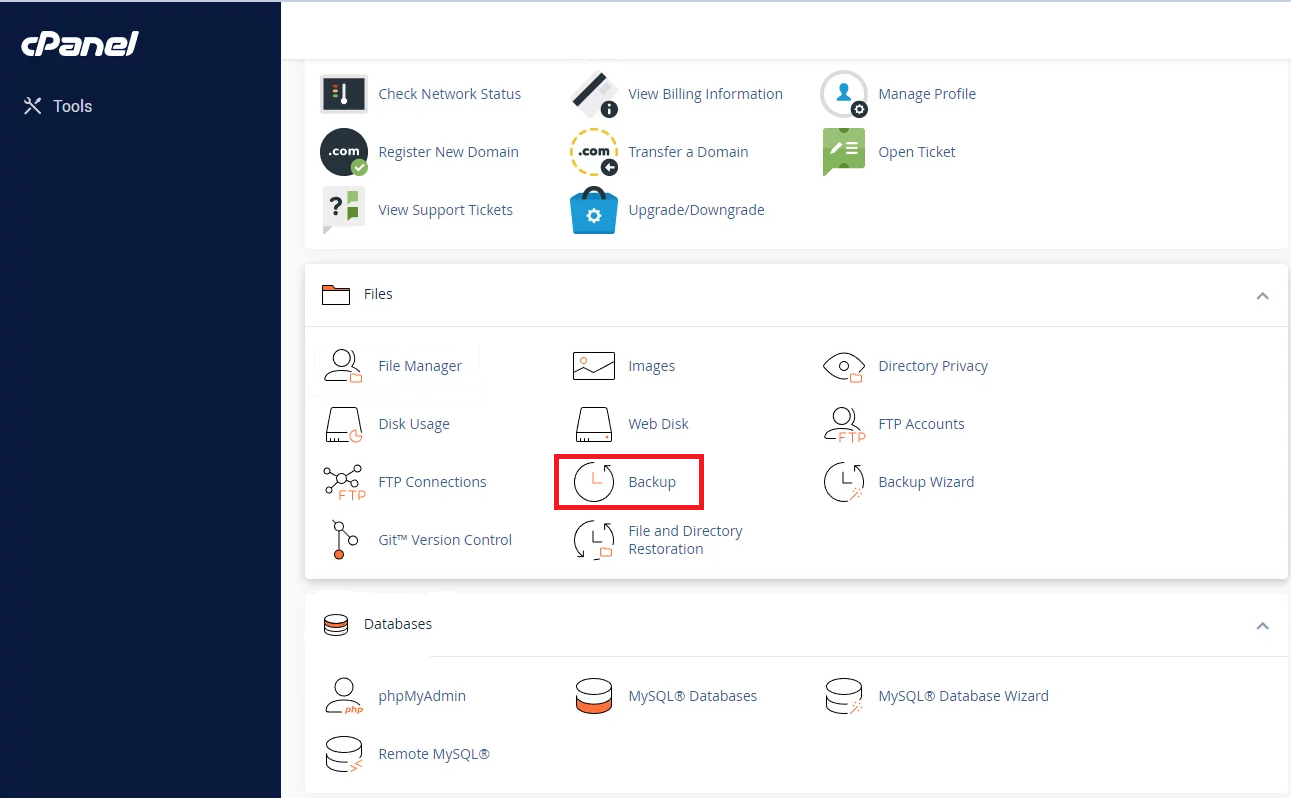
Task: Click the cPanel logo
Action: point(80,44)
